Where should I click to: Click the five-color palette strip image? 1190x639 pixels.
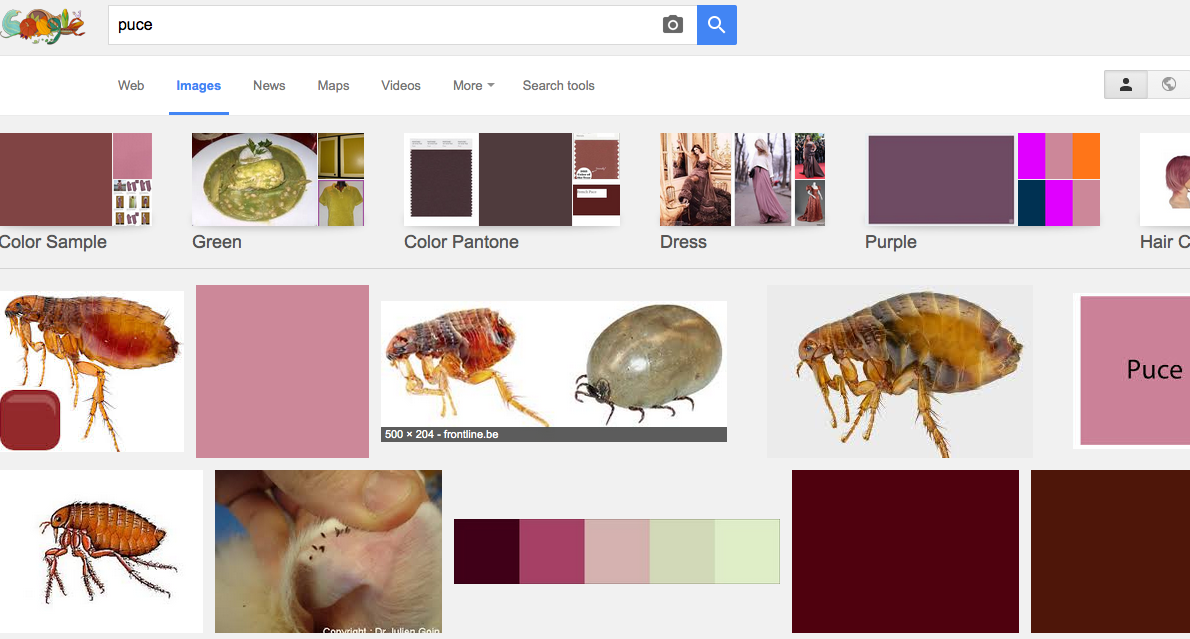tap(616, 551)
